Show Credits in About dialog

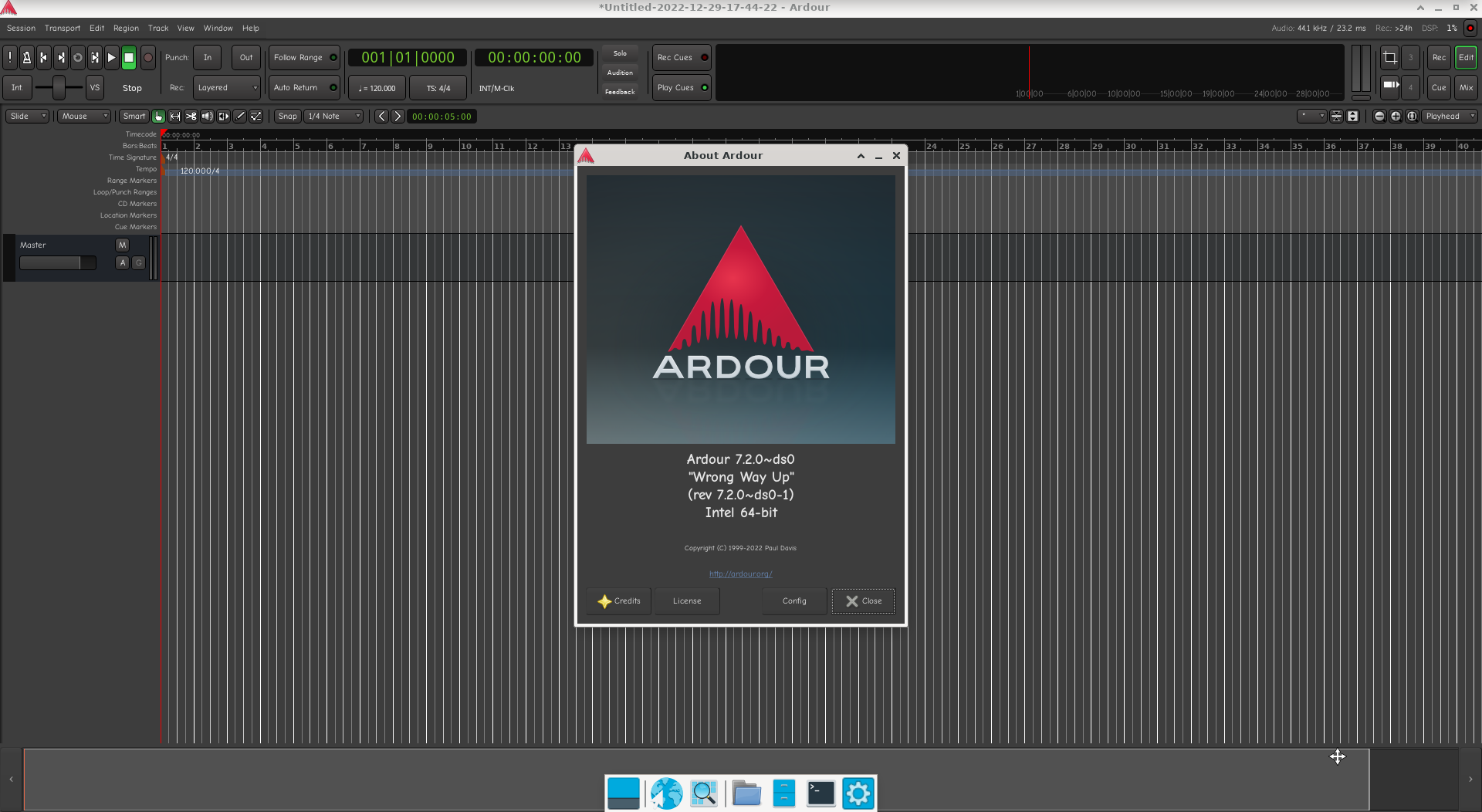click(619, 601)
